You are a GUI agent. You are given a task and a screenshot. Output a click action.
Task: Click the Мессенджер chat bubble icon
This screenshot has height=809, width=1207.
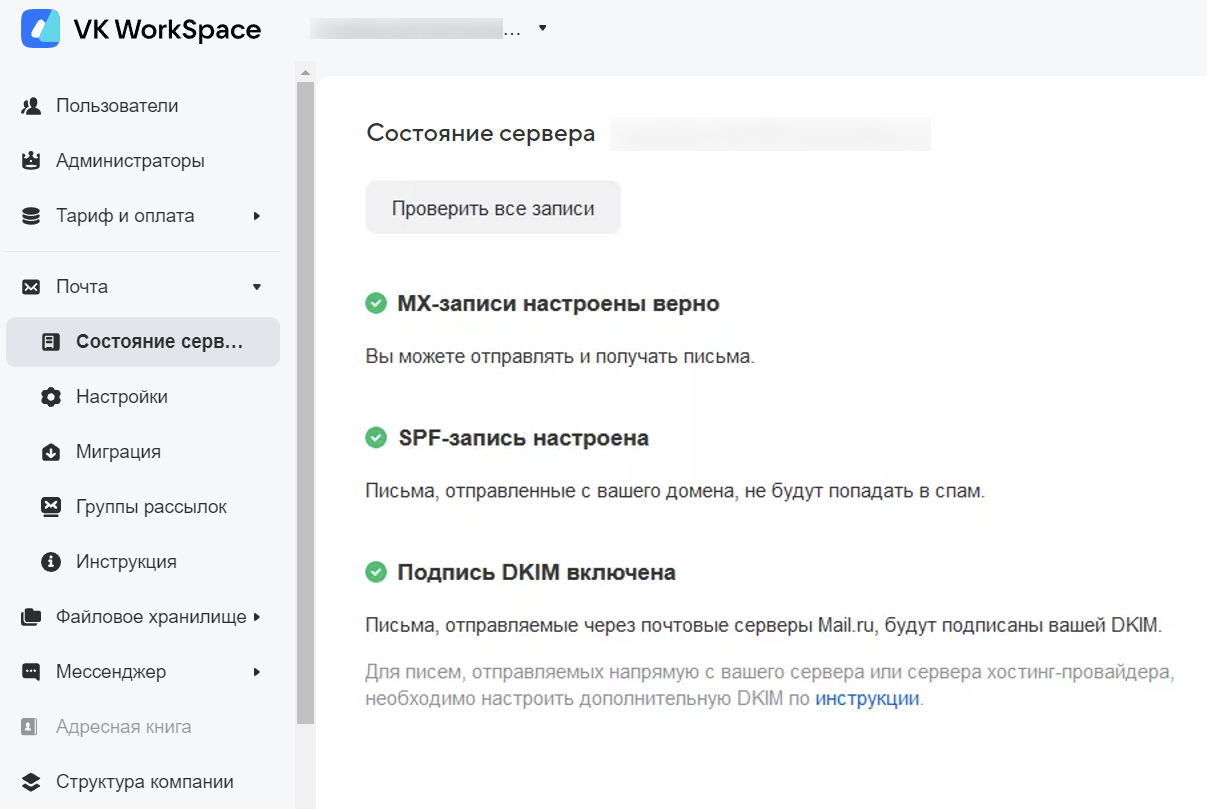[31, 672]
